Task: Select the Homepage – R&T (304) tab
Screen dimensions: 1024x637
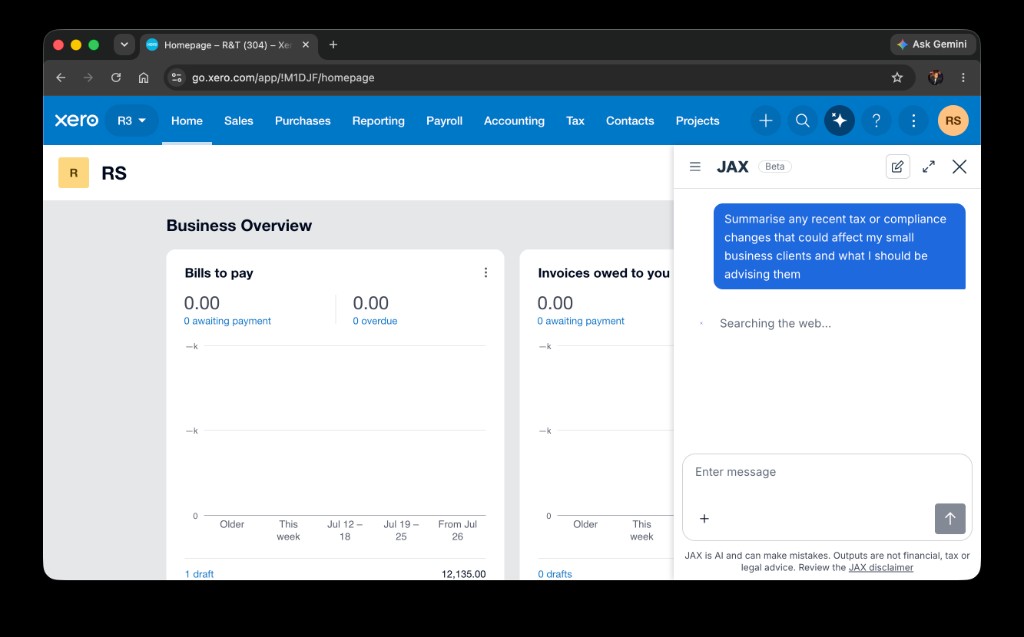Action: pos(229,44)
